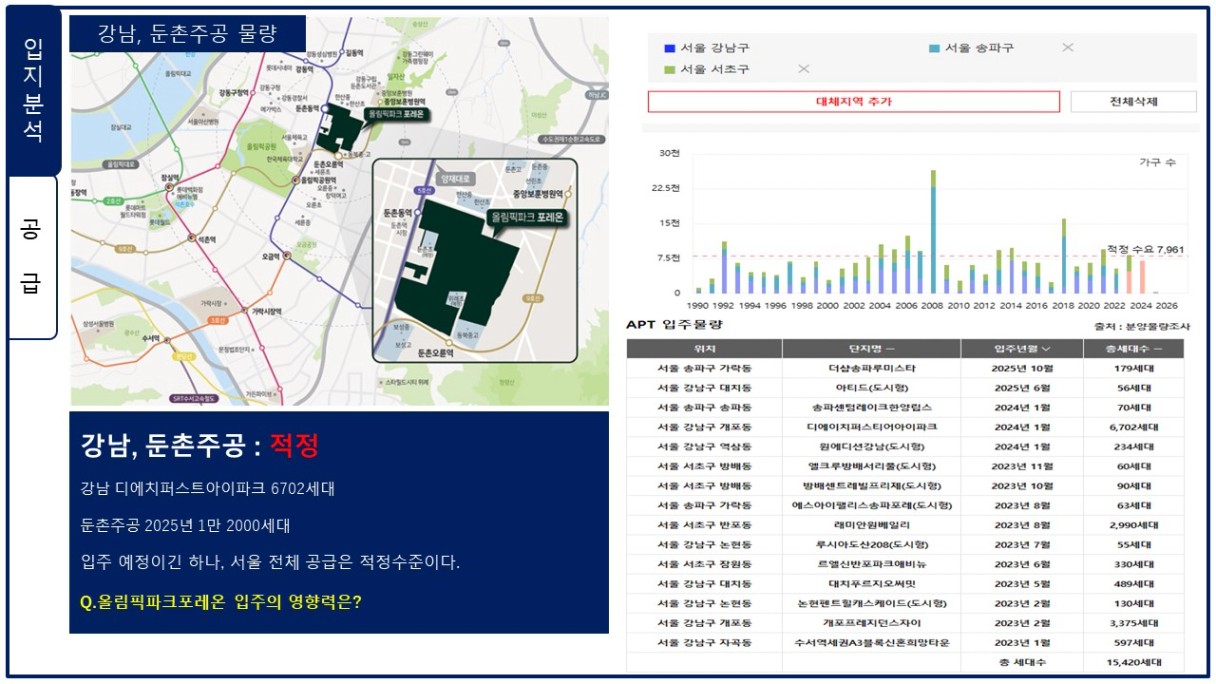Click the pink 2024 bar in chart
The width and height of the screenshot is (1216, 684).
(1142, 277)
